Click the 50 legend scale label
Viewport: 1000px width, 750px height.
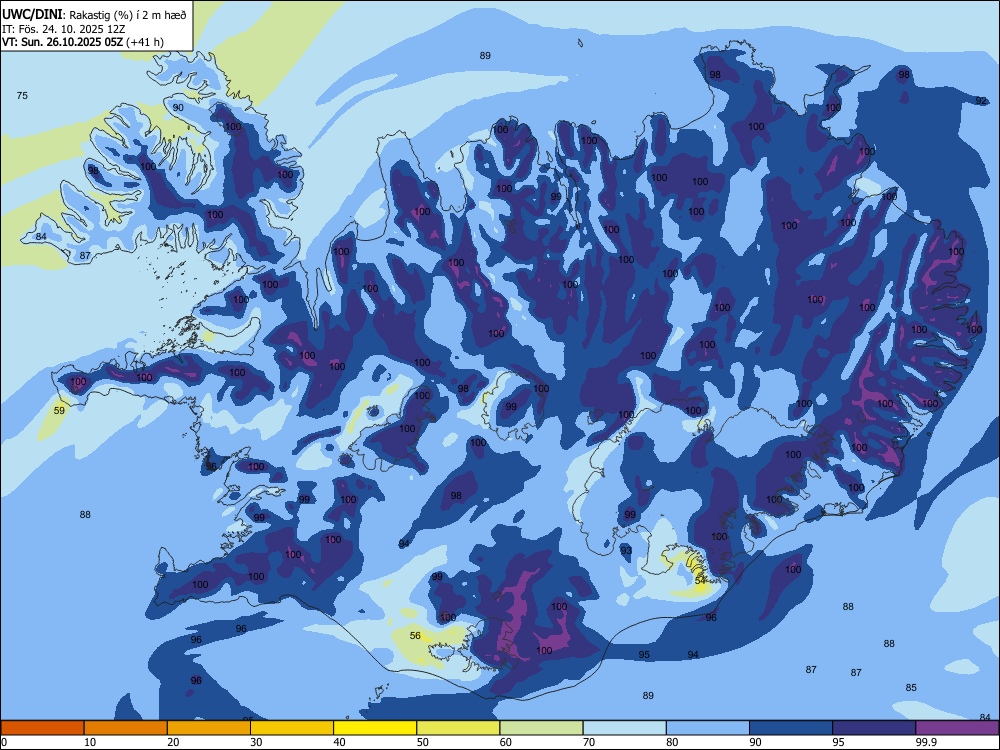coord(422,742)
